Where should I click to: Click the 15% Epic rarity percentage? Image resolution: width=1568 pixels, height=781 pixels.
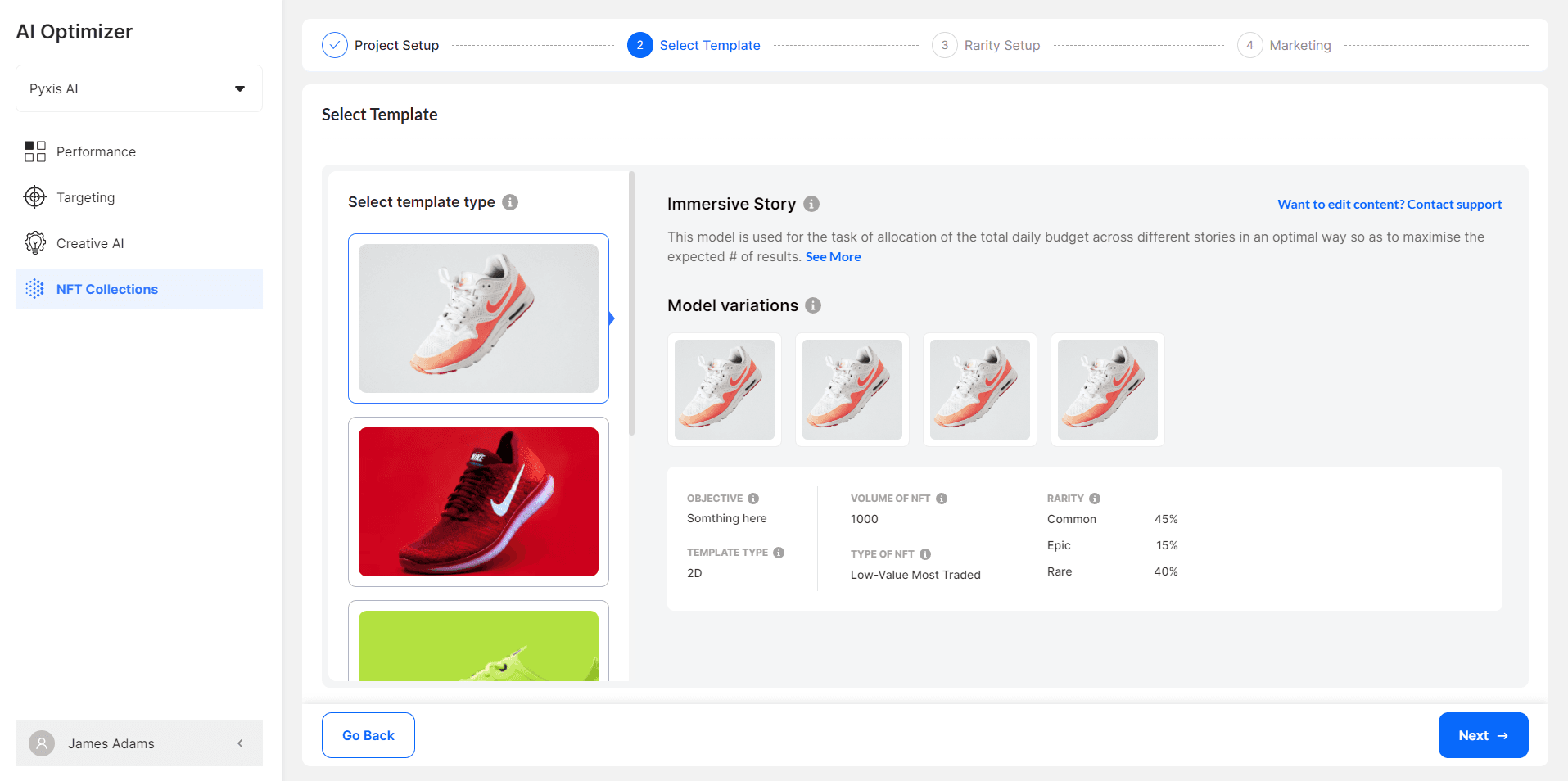click(1167, 545)
